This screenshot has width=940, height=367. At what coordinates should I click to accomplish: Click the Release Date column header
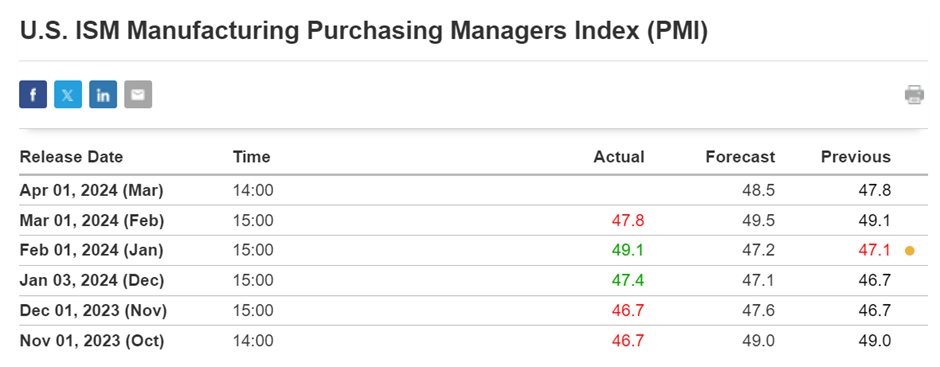click(71, 157)
